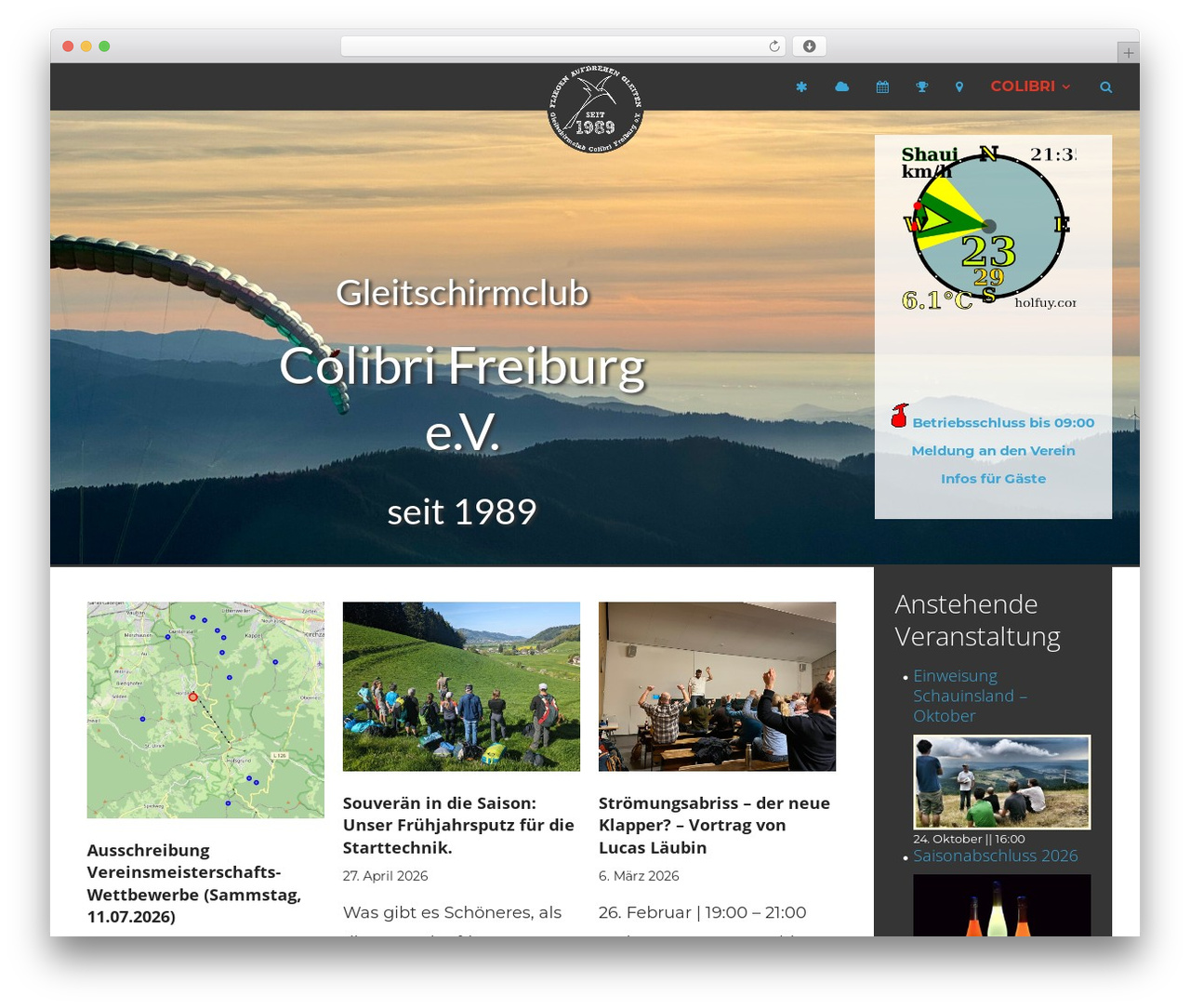Open 'Ausschreibung Vereinsmeisterschafts-Wettbewerbe' article title
This screenshot has width=1190, height=1008.
point(195,883)
